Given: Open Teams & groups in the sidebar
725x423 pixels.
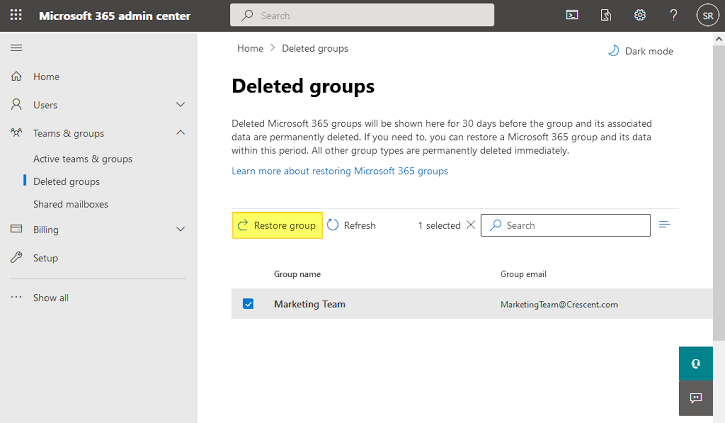Looking at the screenshot, I should 68,133.
